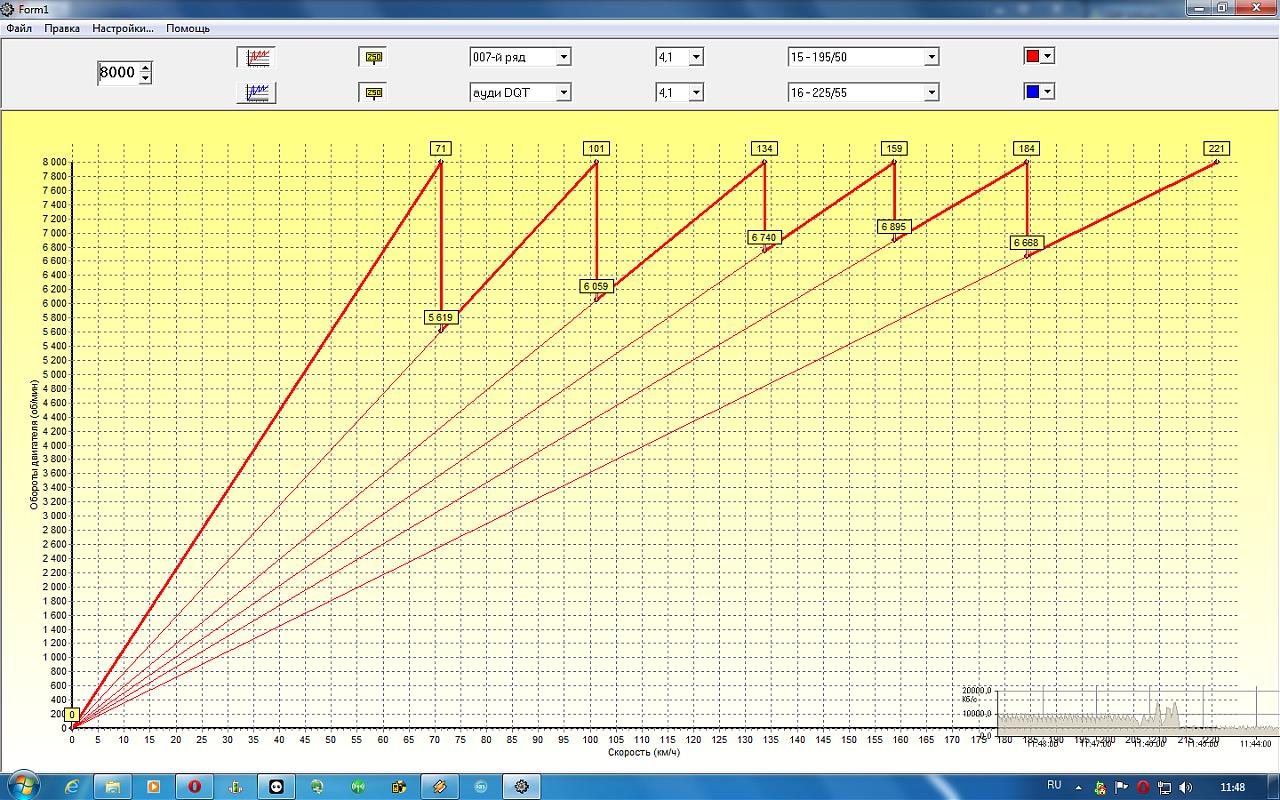Click the 6 740 RPM drop label
The height and width of the screenshot is (800, 1280).
pyautogui.click(x=764, y=237)
